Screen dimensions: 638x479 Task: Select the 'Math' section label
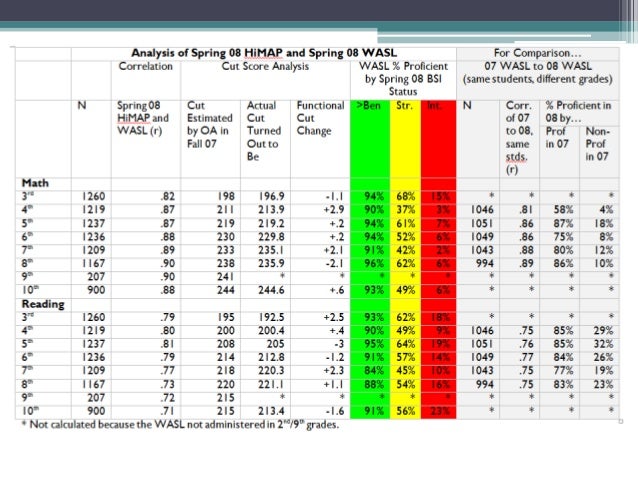(35, 183)
